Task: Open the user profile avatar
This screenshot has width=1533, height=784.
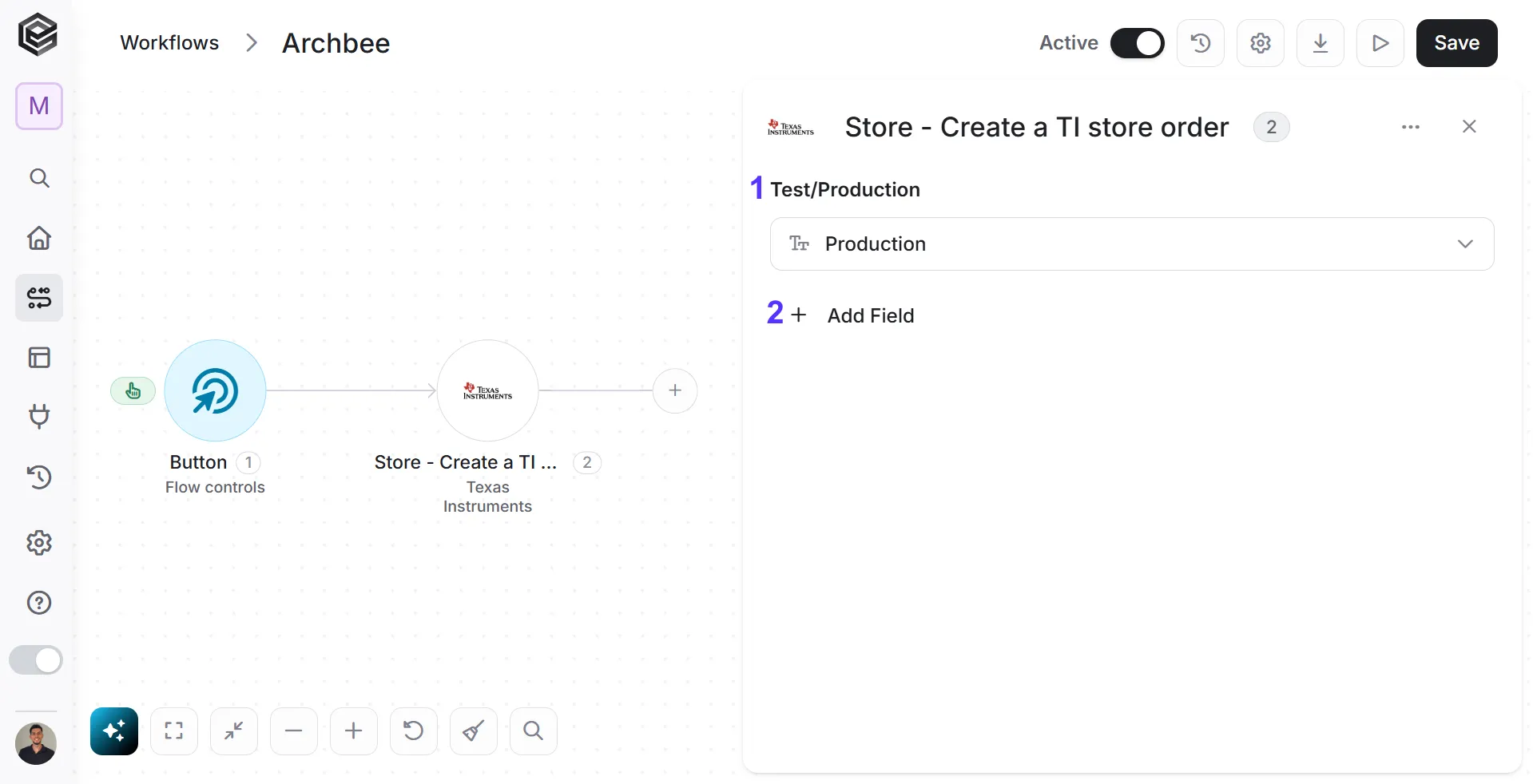Action: (x=36, y=744)
